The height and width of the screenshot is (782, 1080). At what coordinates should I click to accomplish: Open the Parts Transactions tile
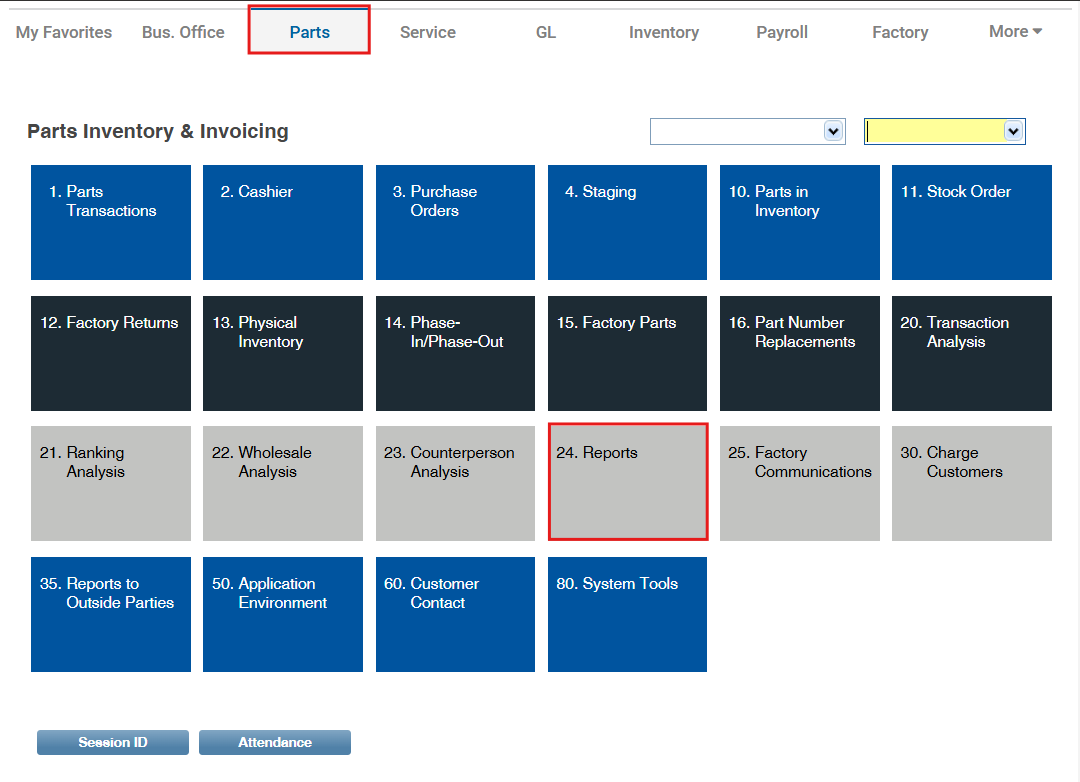pos(111,223)
